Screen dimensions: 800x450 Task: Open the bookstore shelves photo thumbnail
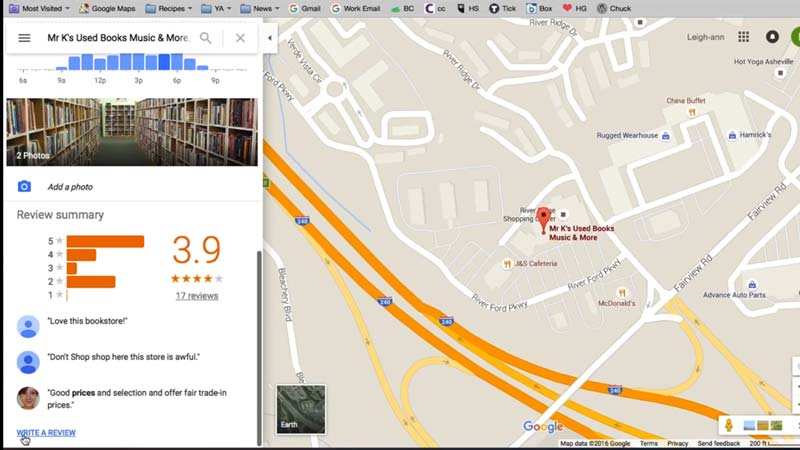(x=132, y=132)
